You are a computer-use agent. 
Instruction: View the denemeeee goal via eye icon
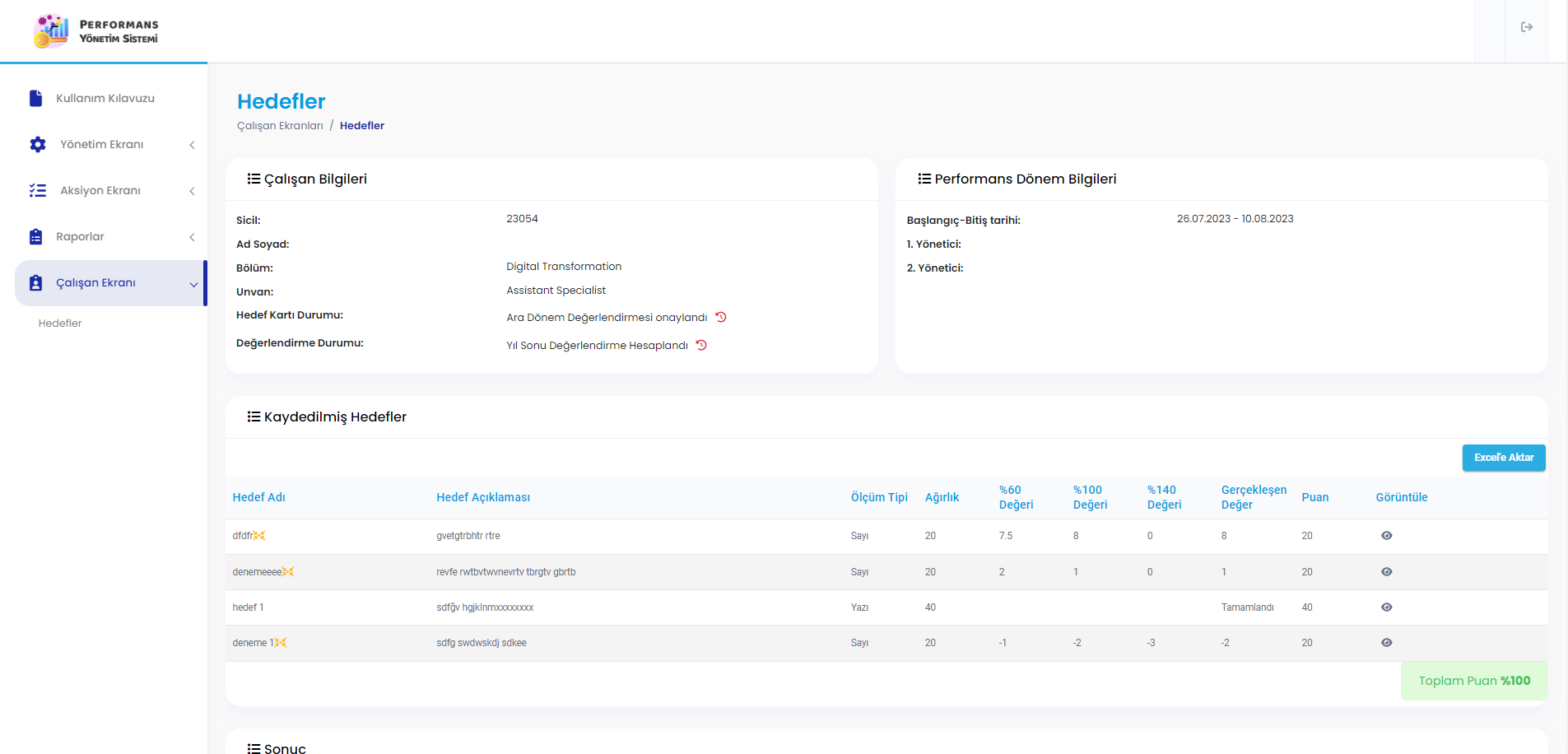tap(1386, 571)
